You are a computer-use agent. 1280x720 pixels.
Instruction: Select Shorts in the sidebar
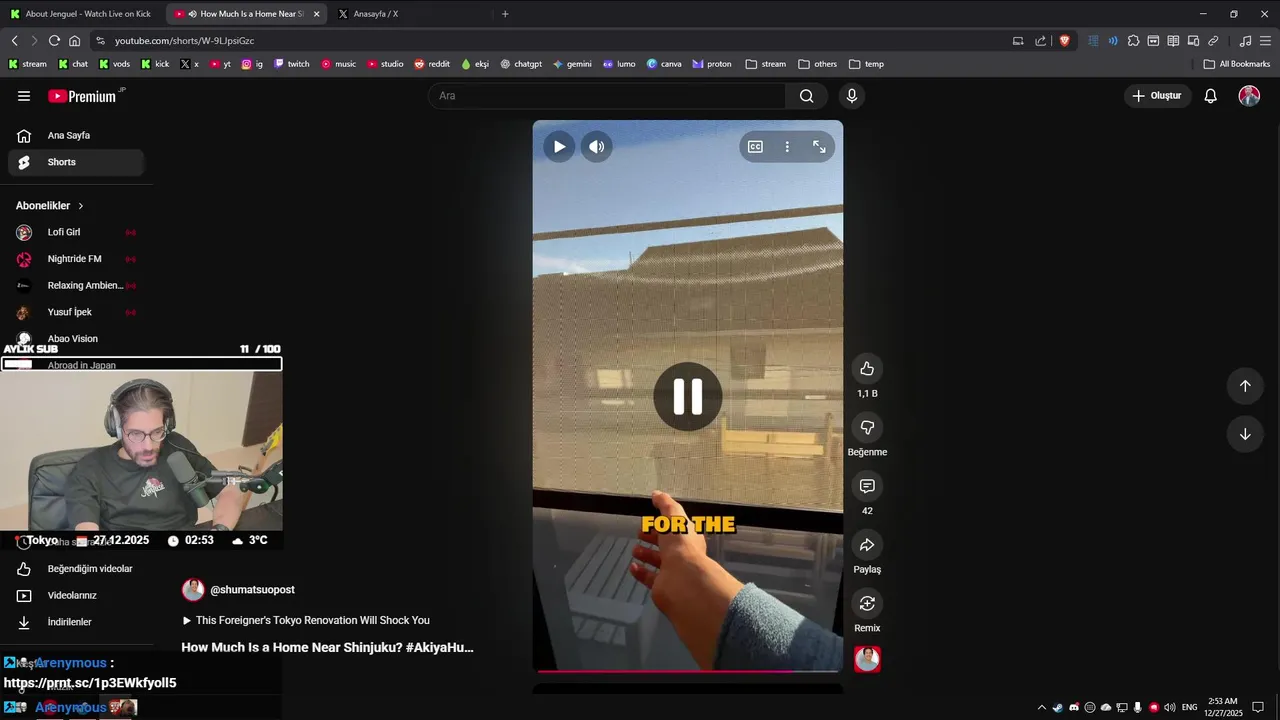(76, 162)
